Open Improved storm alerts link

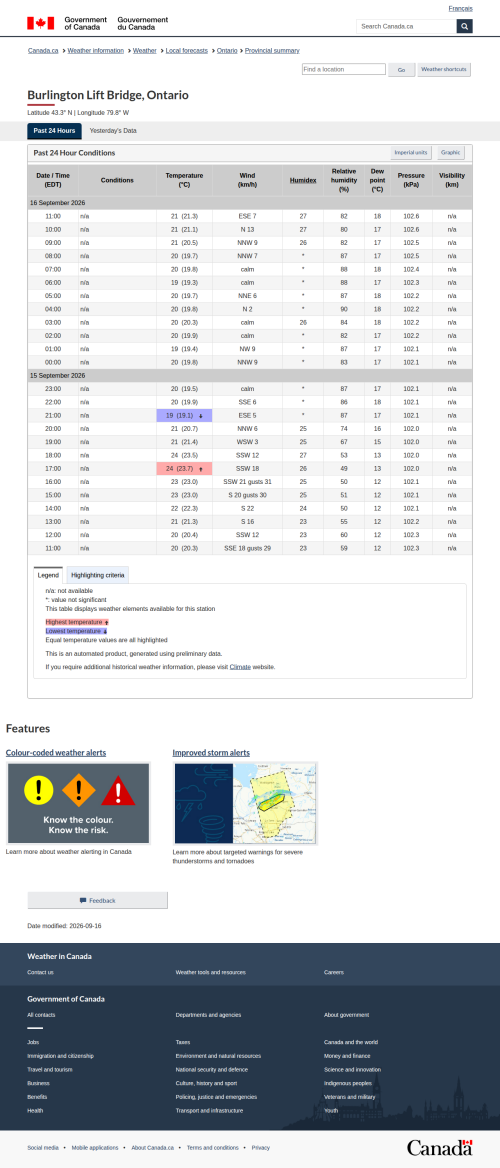tap(211, 752)
